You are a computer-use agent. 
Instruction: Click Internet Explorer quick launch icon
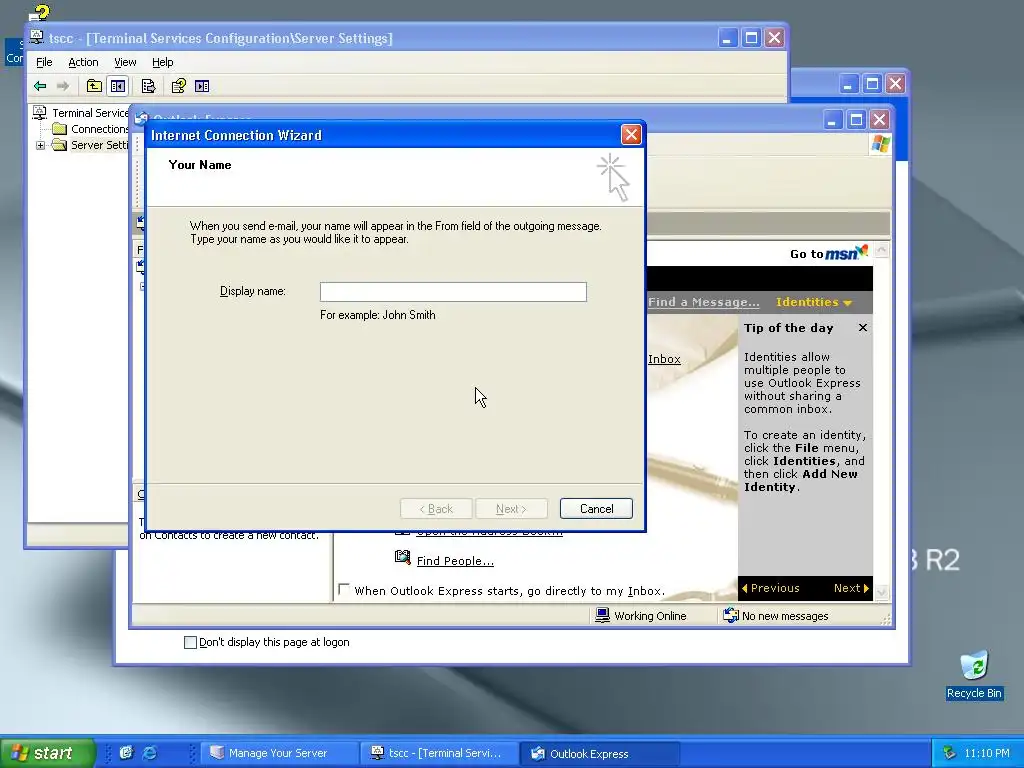point(150,753)
